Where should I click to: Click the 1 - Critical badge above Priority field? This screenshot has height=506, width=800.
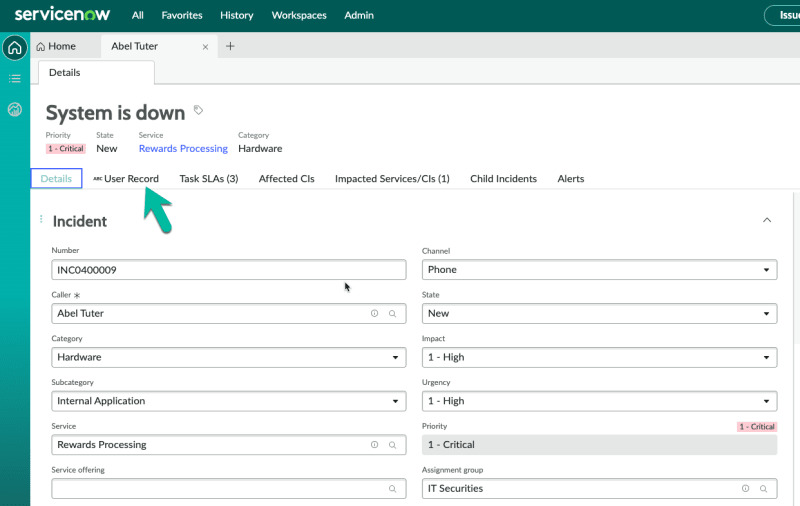point(757,426)
